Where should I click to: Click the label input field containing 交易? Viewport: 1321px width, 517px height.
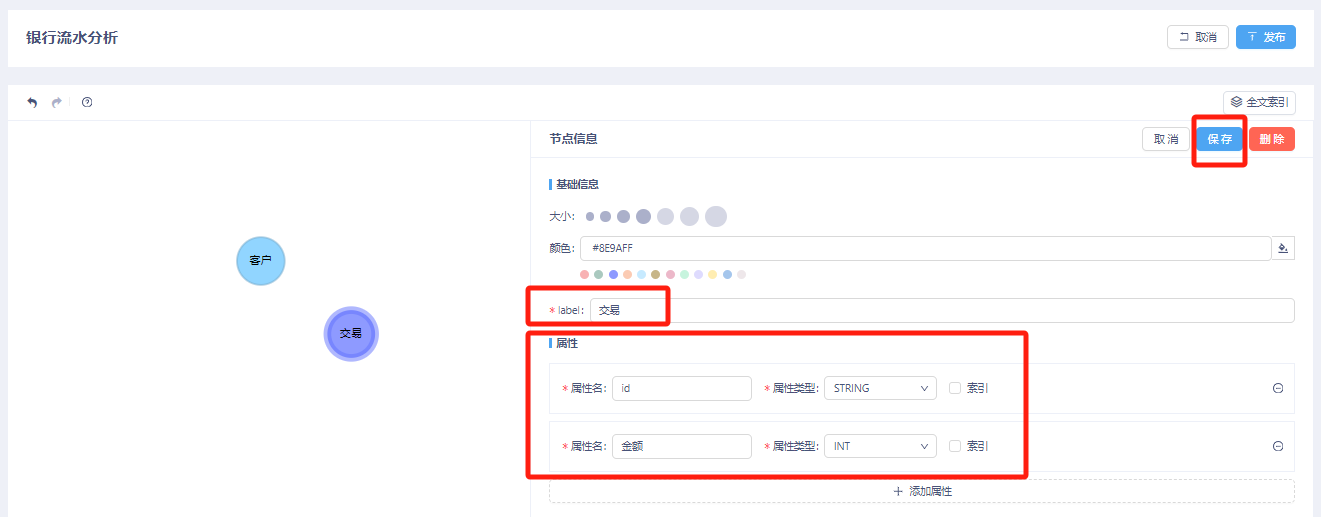940,310
